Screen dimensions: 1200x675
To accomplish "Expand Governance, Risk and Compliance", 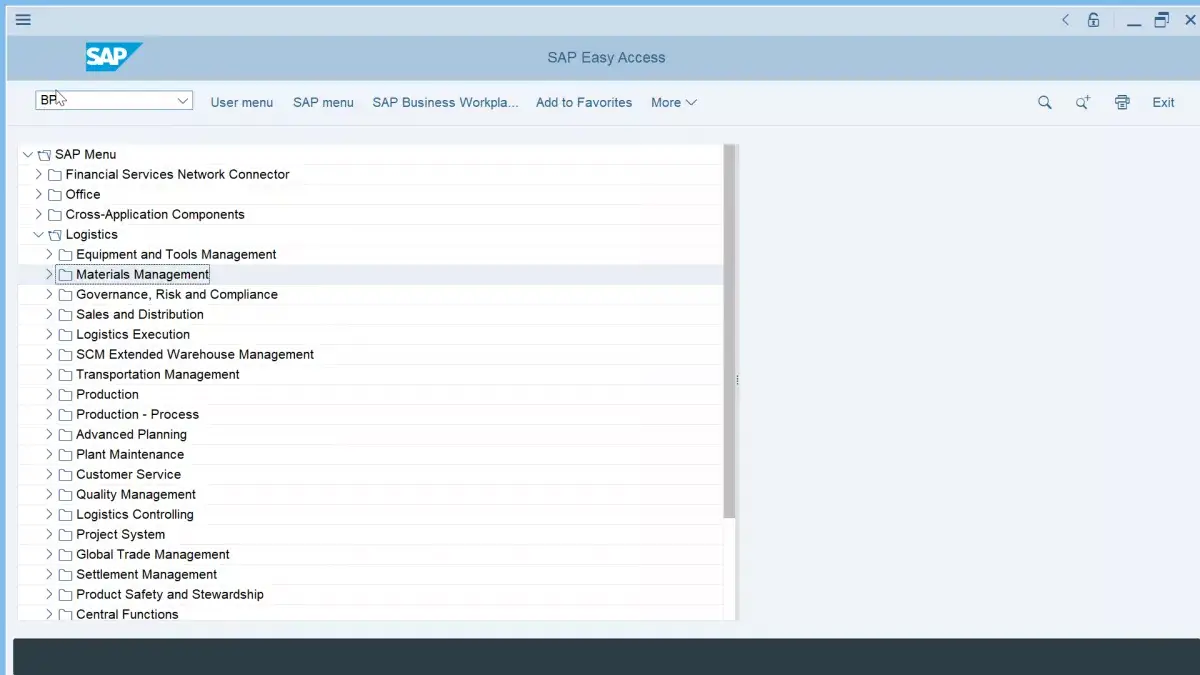I will [x=50, y=294].
